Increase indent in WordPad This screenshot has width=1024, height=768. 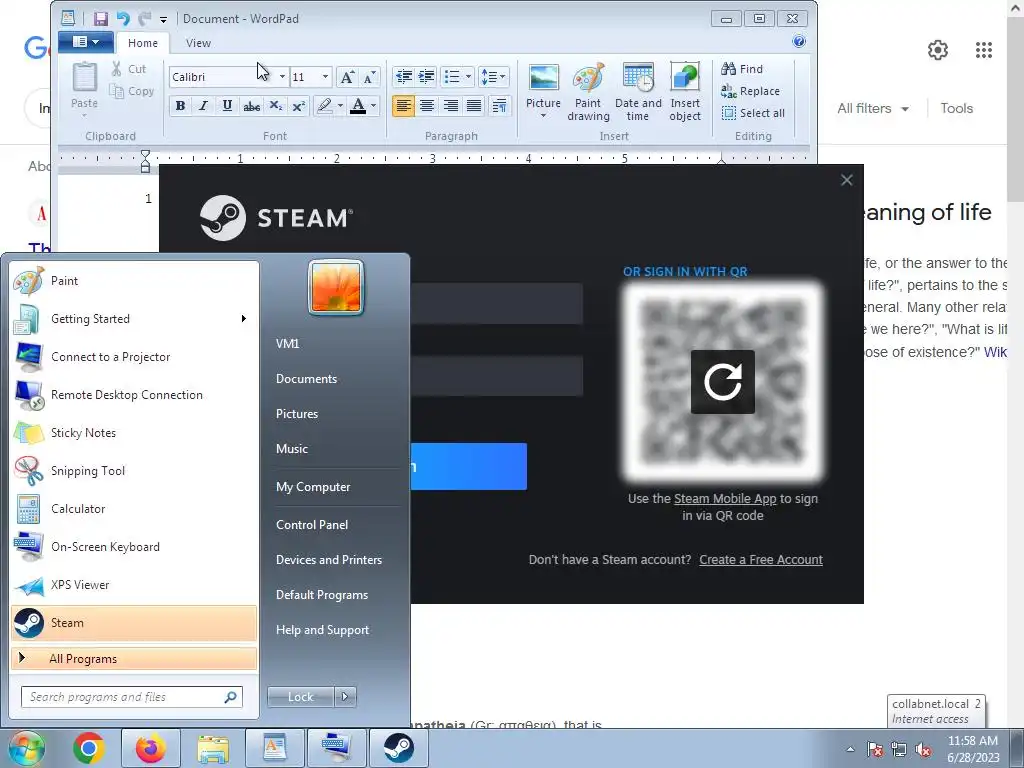426,77
